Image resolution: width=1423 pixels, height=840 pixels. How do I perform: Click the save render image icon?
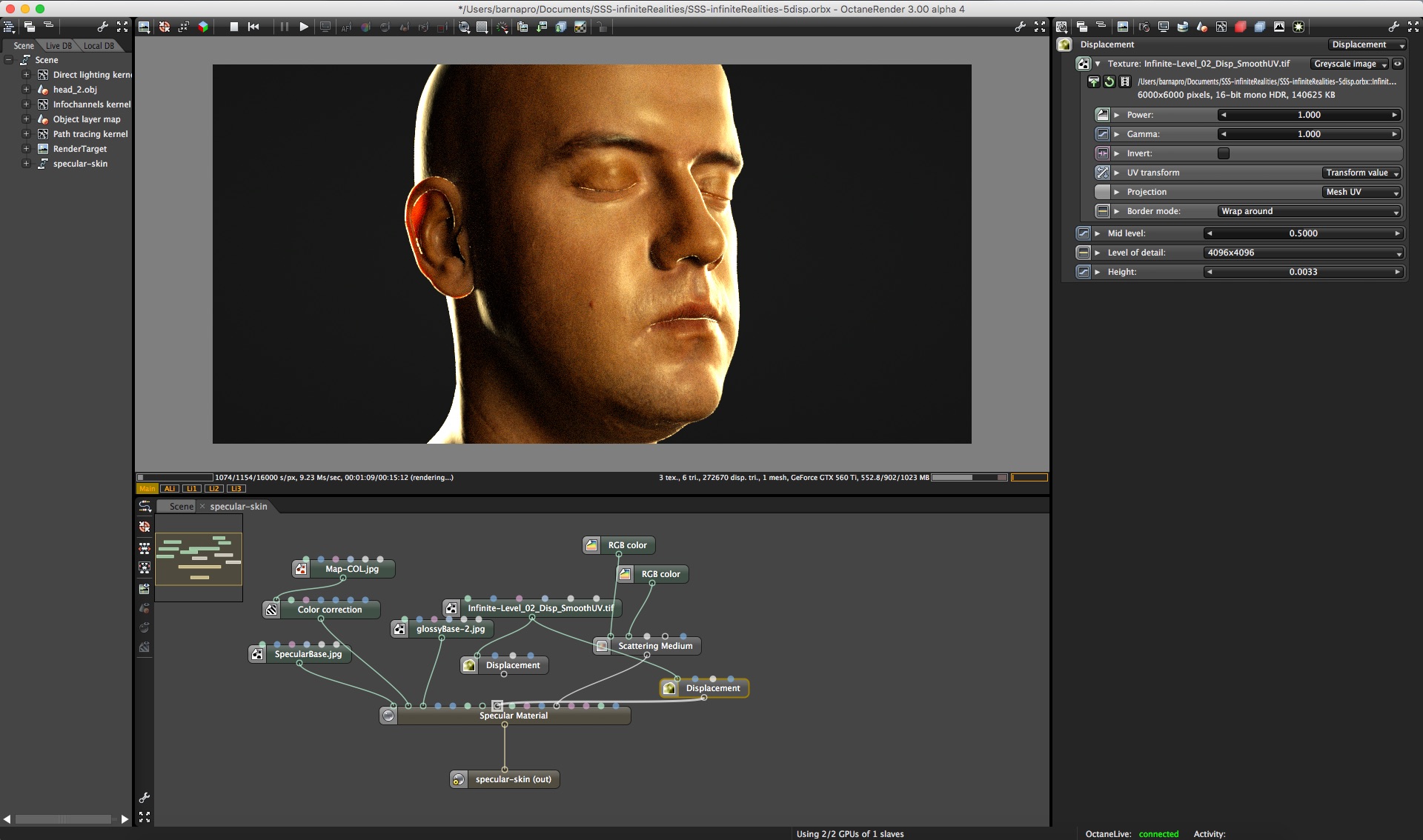[145, 27]
